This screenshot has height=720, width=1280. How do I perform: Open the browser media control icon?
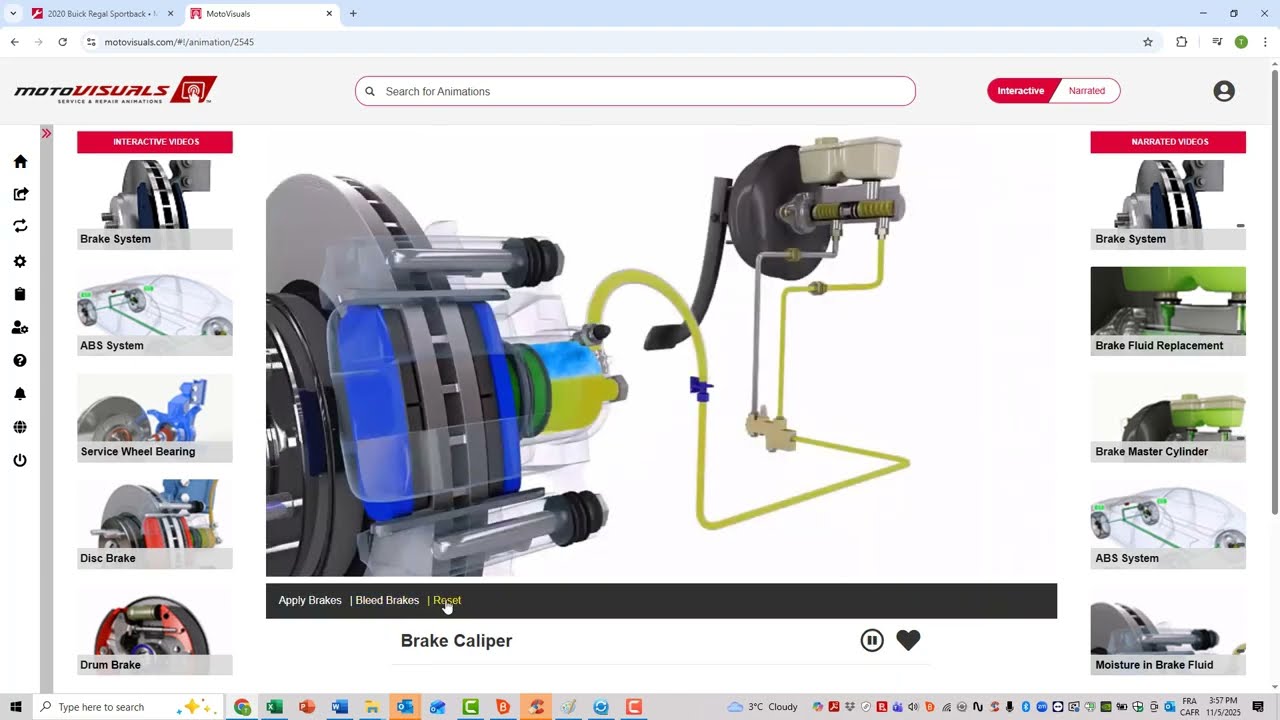1217,42
